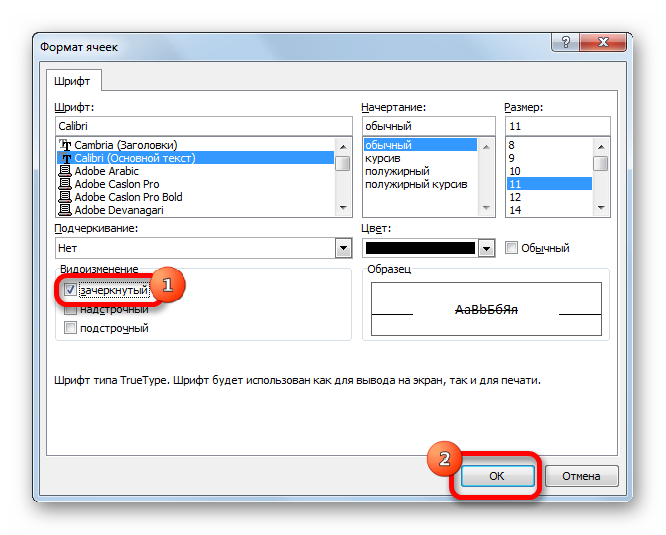
Task: Enable the надстрочный checkbox
Action: (70, 310)
